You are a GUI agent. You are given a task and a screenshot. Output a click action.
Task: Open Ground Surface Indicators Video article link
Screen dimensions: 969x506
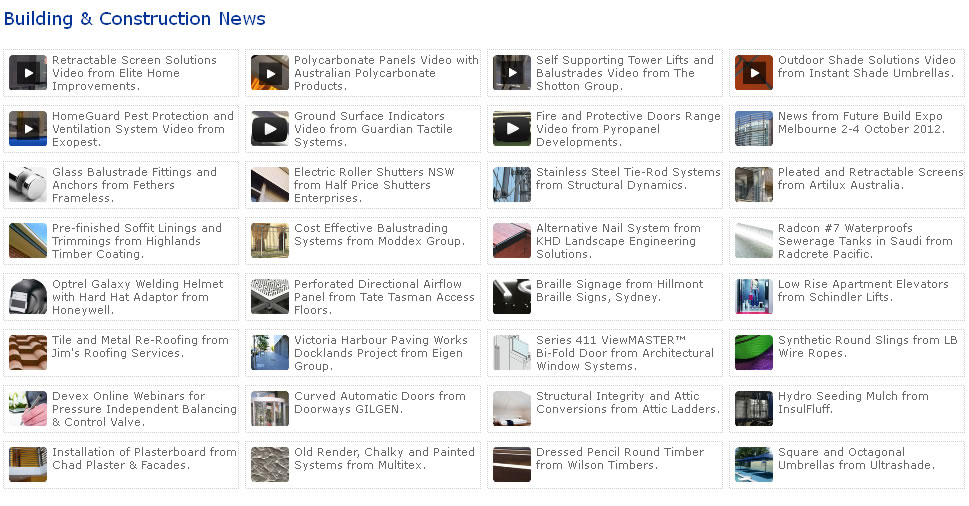(373, 129)
